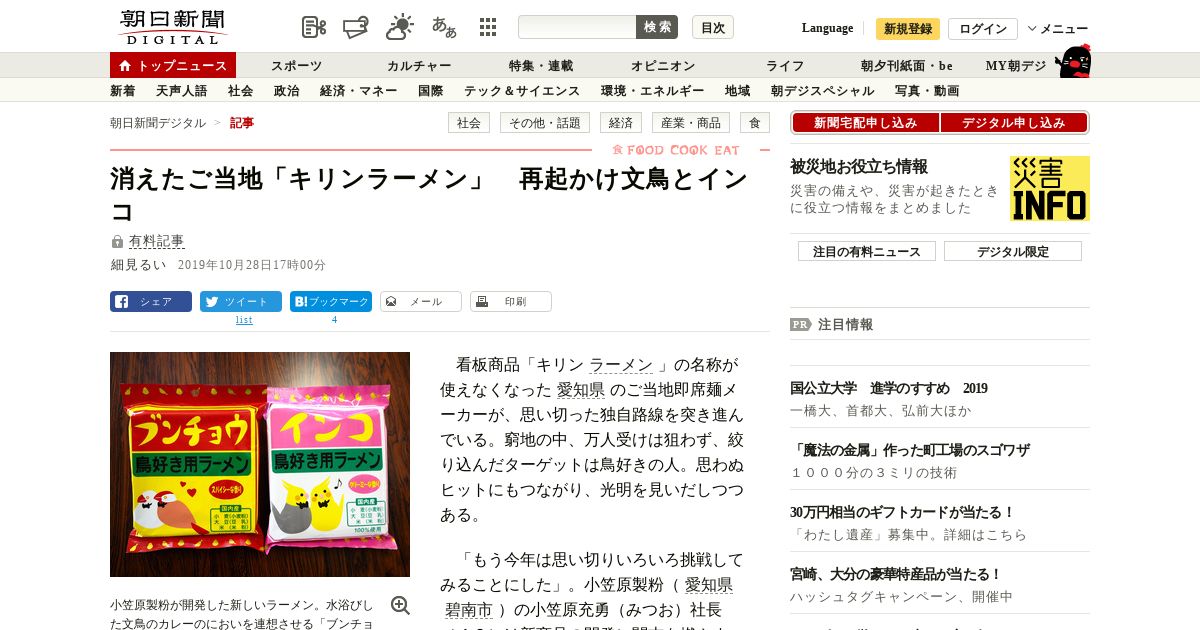Print article using 印刷 button
Viewport: 1200px width, 630px height.
pos(511,301)
